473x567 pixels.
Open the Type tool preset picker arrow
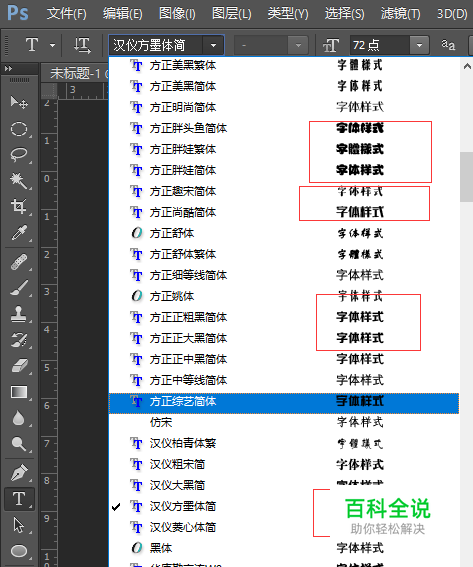tap(52, 46)
